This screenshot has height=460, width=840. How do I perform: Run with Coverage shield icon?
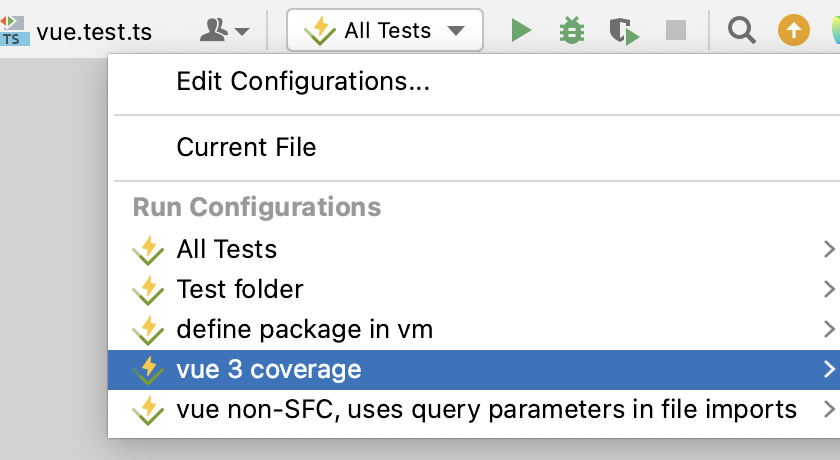coord(624,31)
